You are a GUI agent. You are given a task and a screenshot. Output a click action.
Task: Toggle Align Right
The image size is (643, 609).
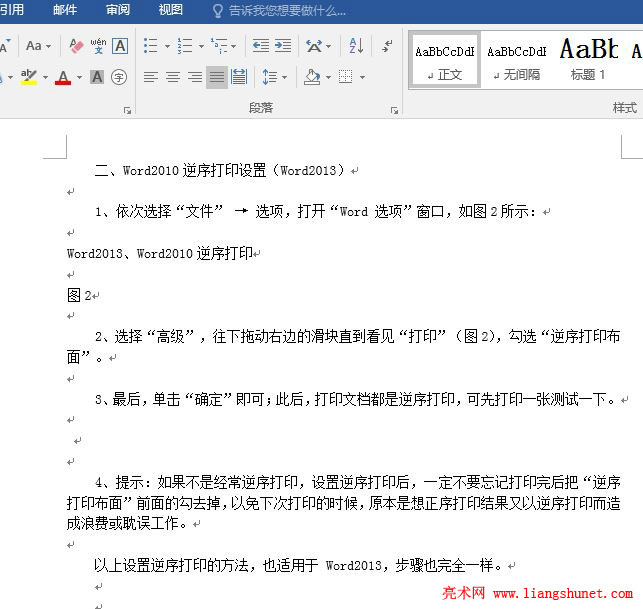(195, 77)
